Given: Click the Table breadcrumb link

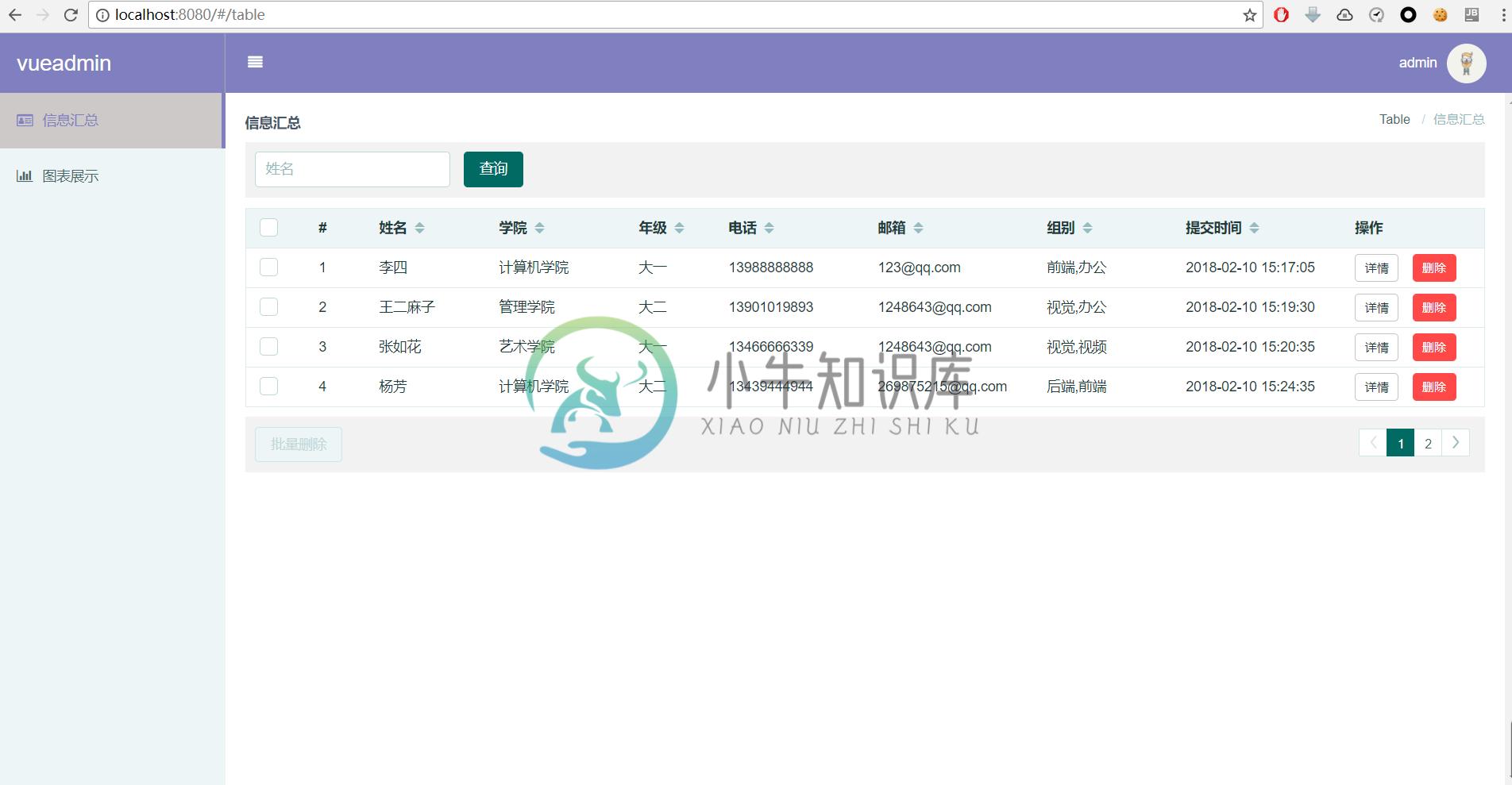Looking at the screenshot, I should [1394, 119].
